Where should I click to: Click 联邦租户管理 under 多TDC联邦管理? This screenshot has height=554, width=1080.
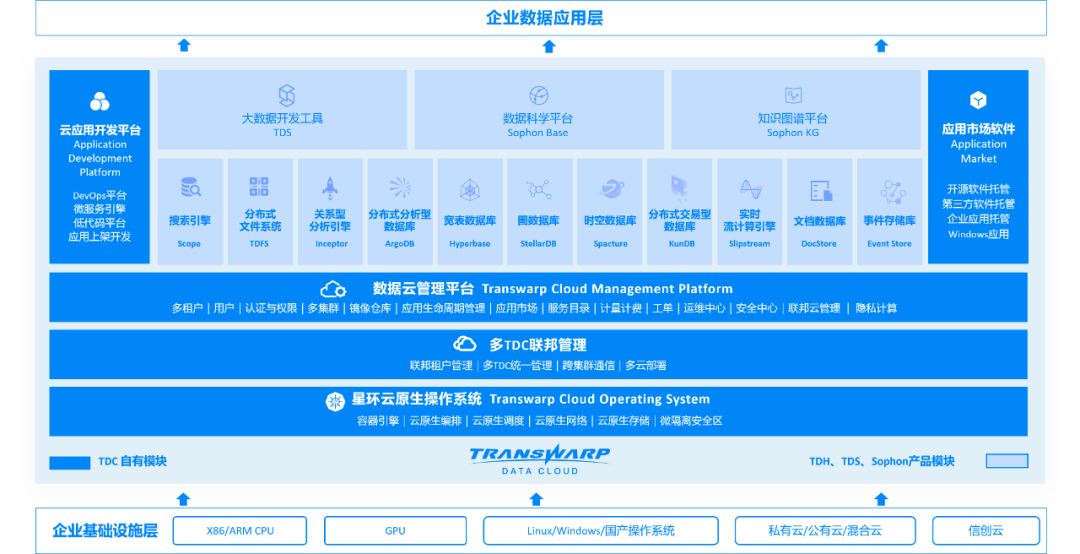pos(441,365)
